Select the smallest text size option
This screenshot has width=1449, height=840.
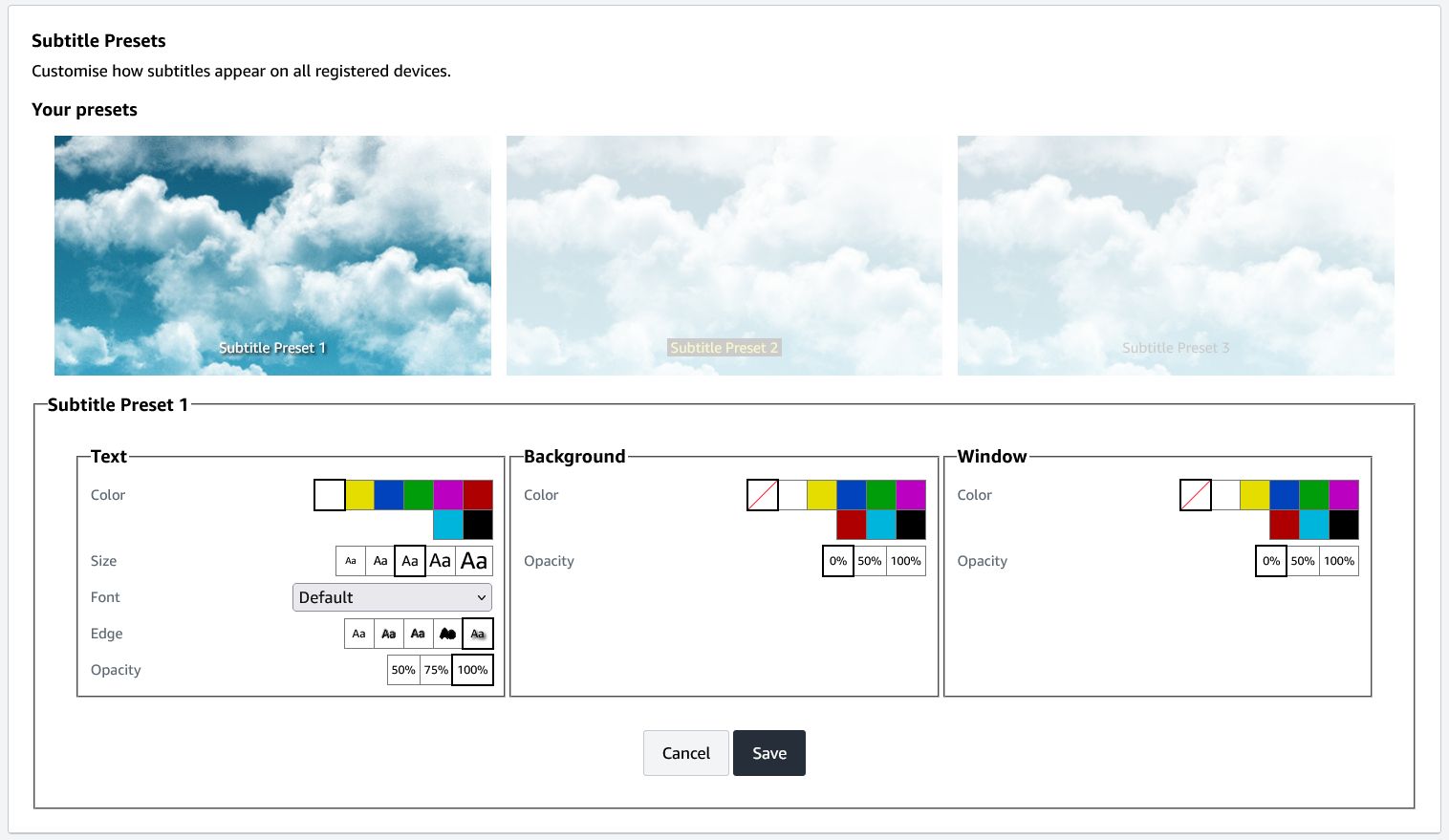(351, 561)
